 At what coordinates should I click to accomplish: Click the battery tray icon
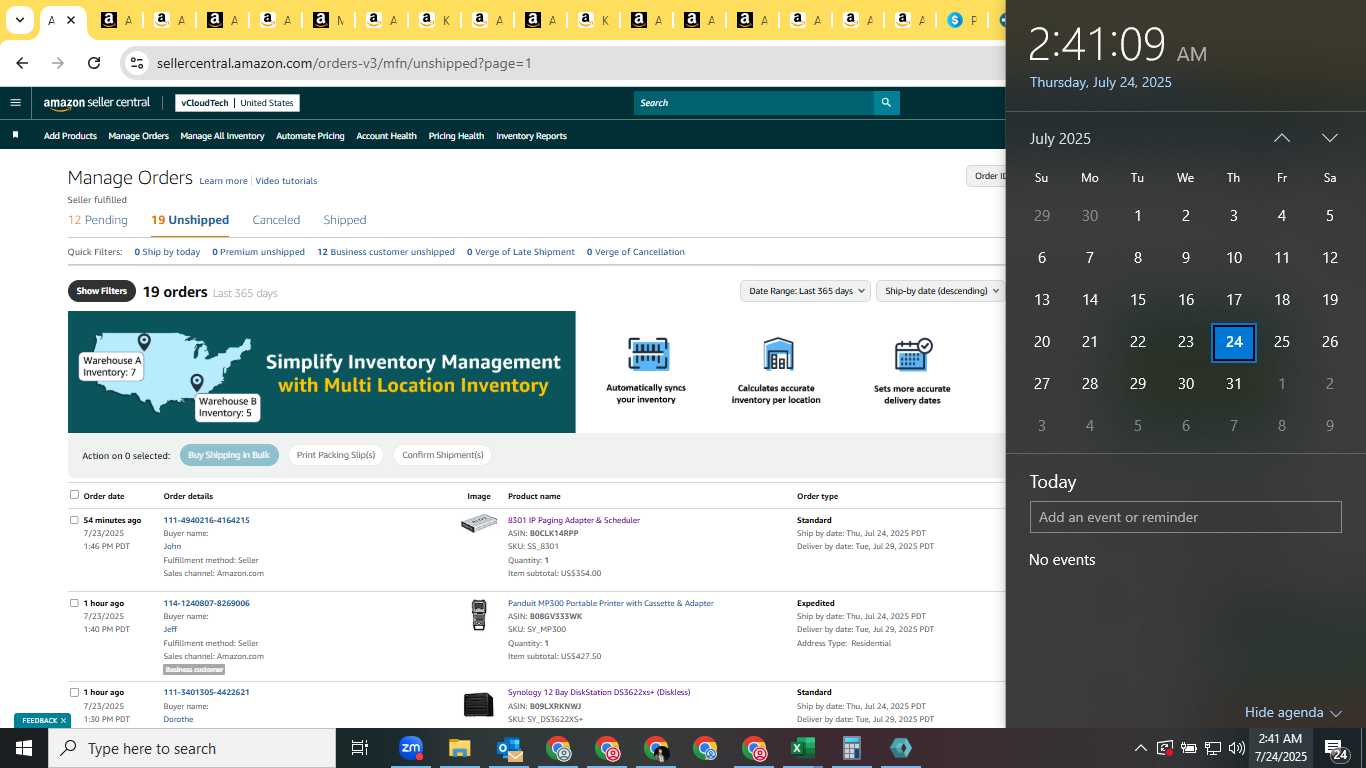1188,748
